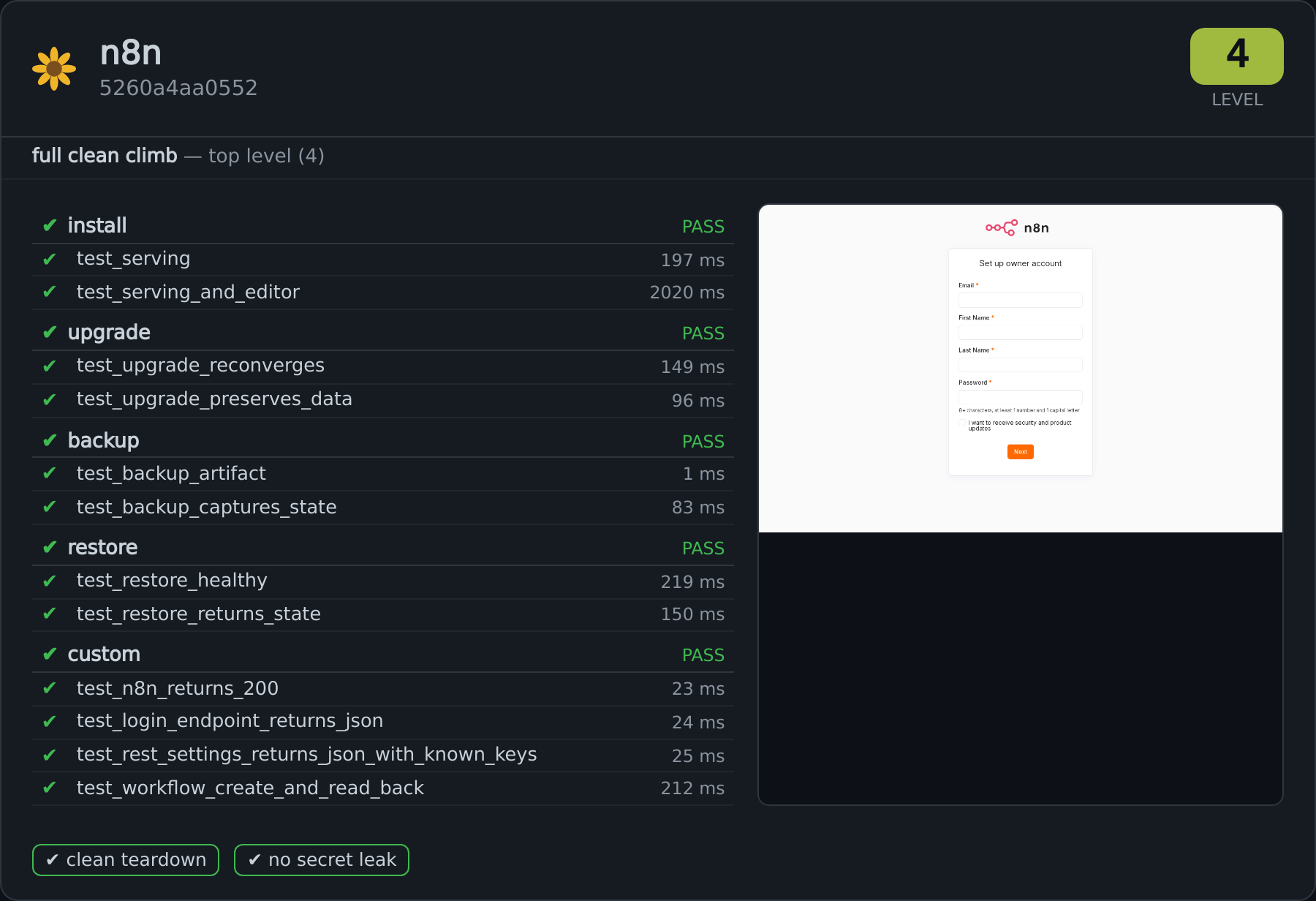Viewport: 1316px width, 901px height.
Task: Click the checkmark beside custom group
Action: (50, 654)
